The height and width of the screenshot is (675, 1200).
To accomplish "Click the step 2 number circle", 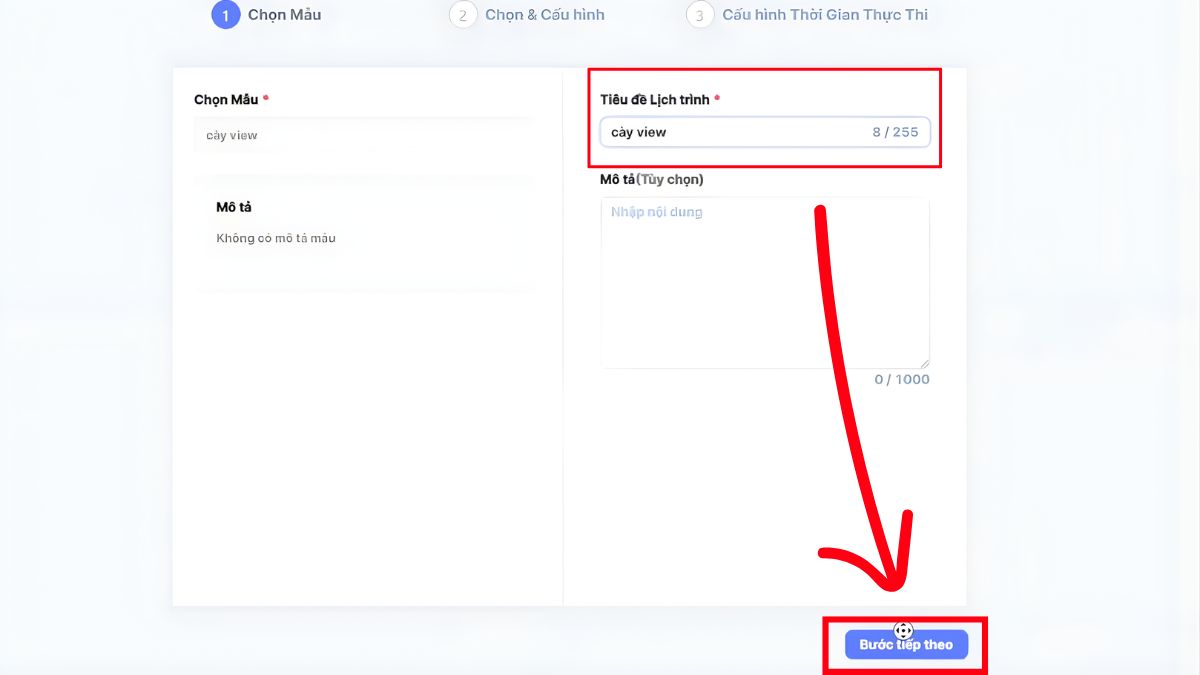I will 463,15.
